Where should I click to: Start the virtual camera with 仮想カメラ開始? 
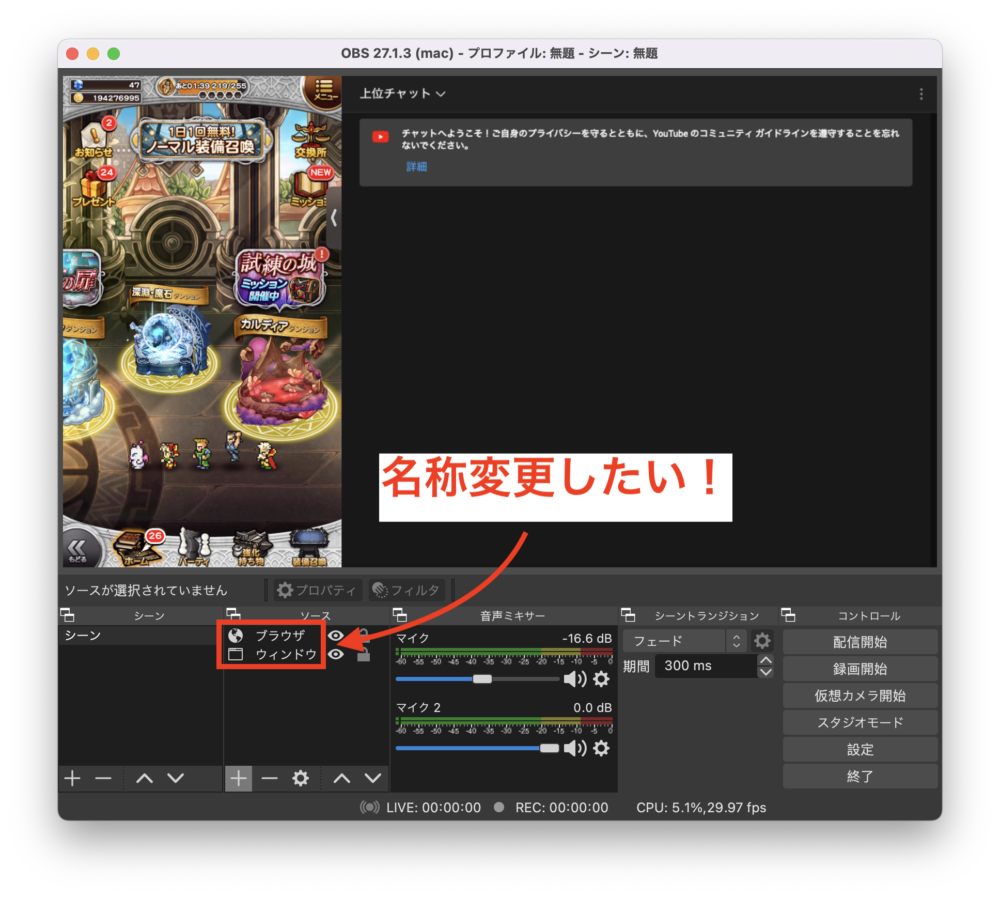point(860,695)
